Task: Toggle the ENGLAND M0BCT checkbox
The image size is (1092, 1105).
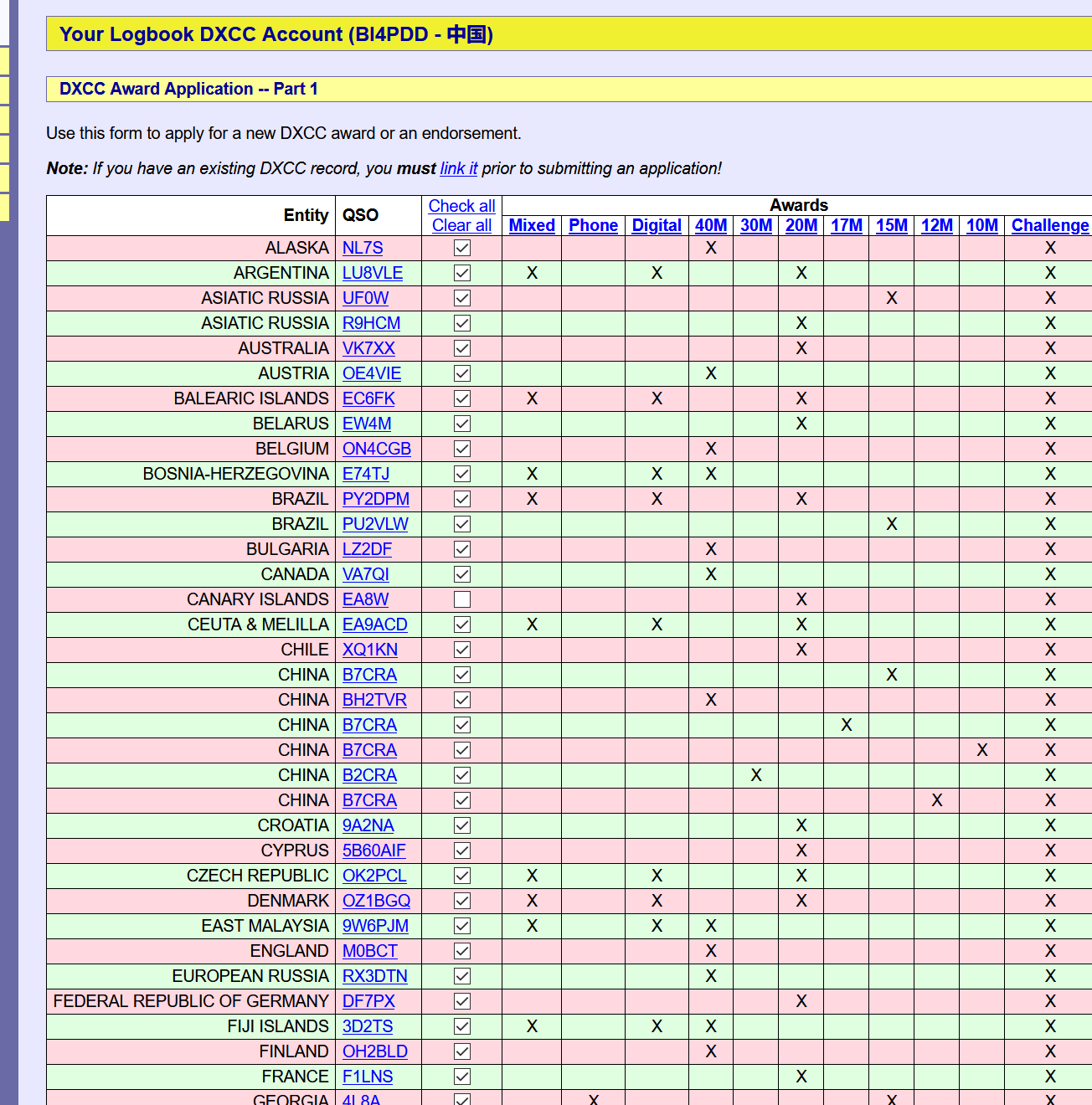Action: point(462,951)
